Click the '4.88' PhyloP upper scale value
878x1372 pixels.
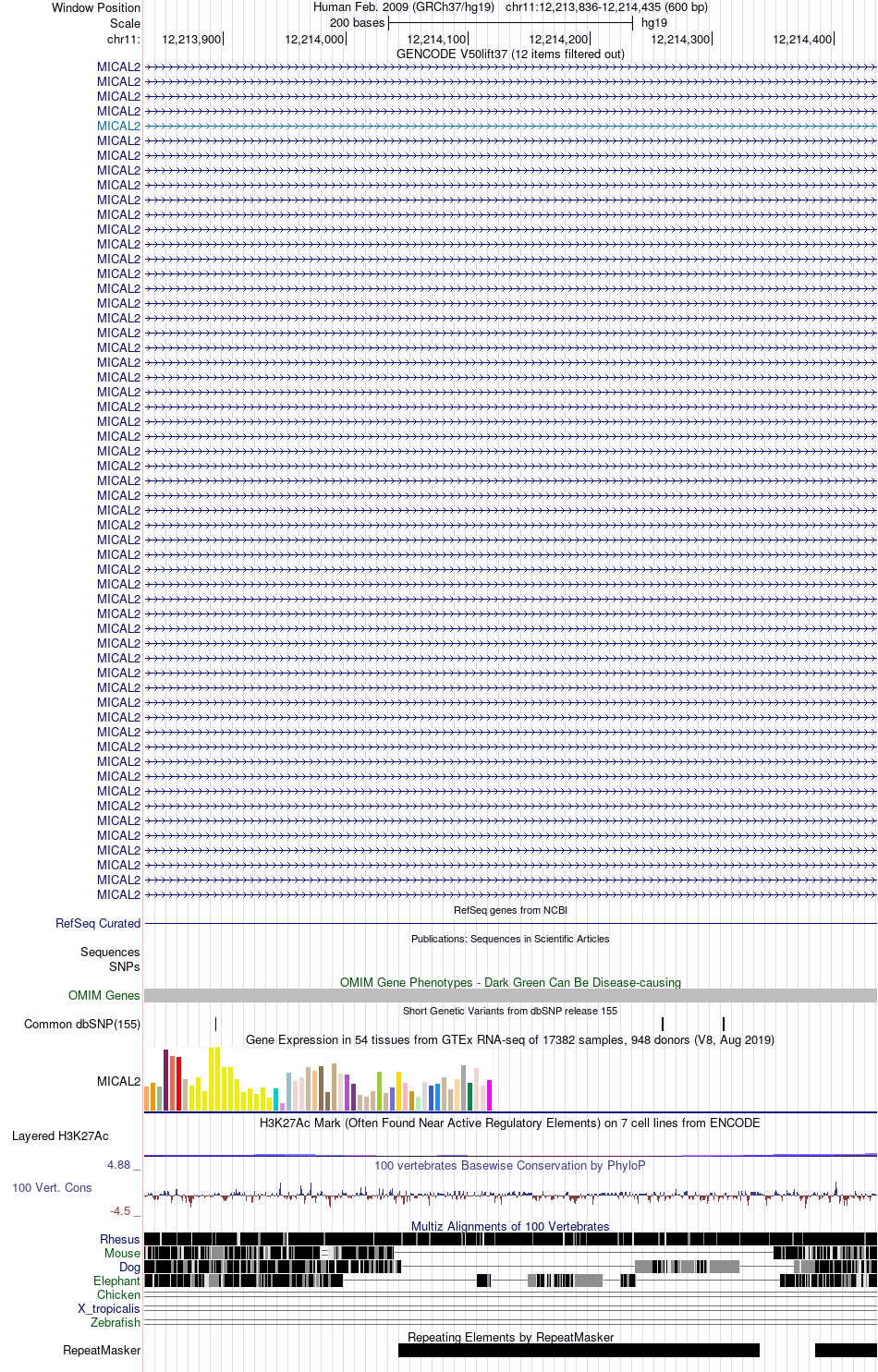click(118, 1165)
